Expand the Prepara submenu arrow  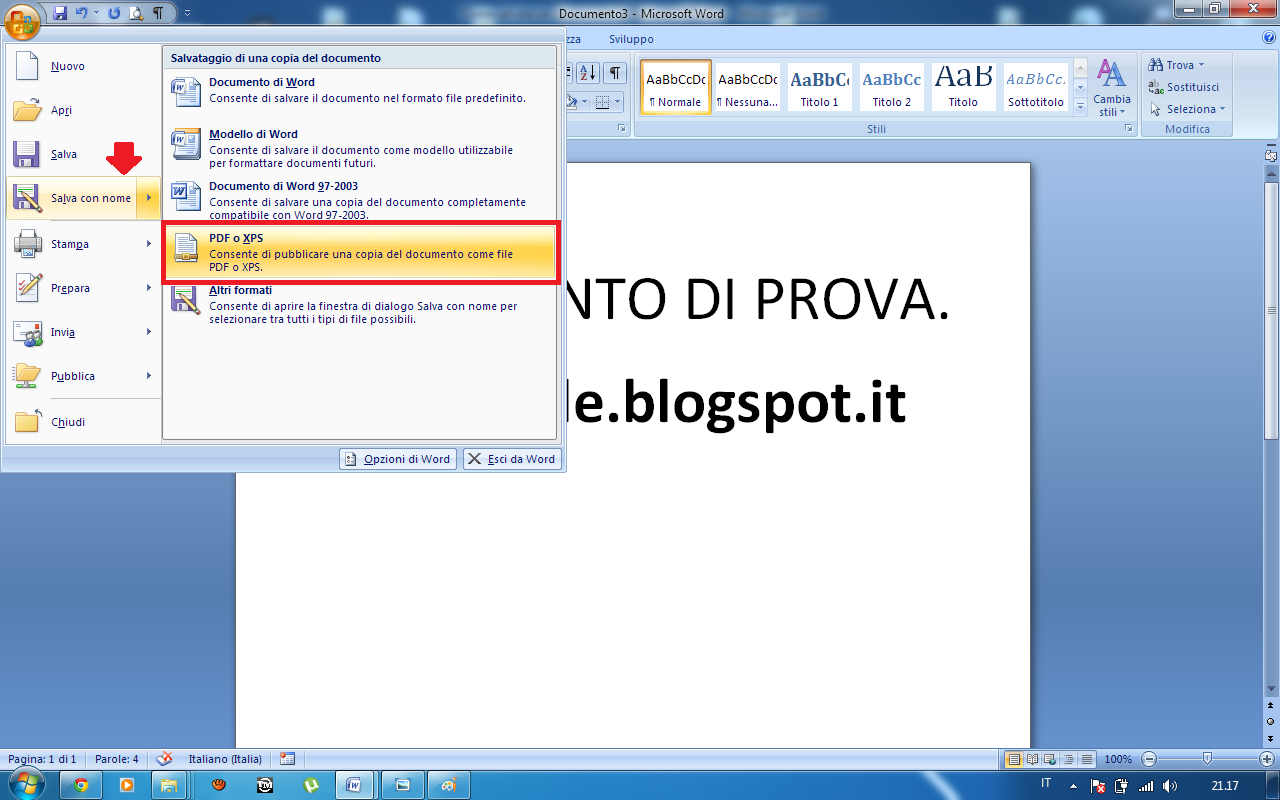(x=148, y=288)
